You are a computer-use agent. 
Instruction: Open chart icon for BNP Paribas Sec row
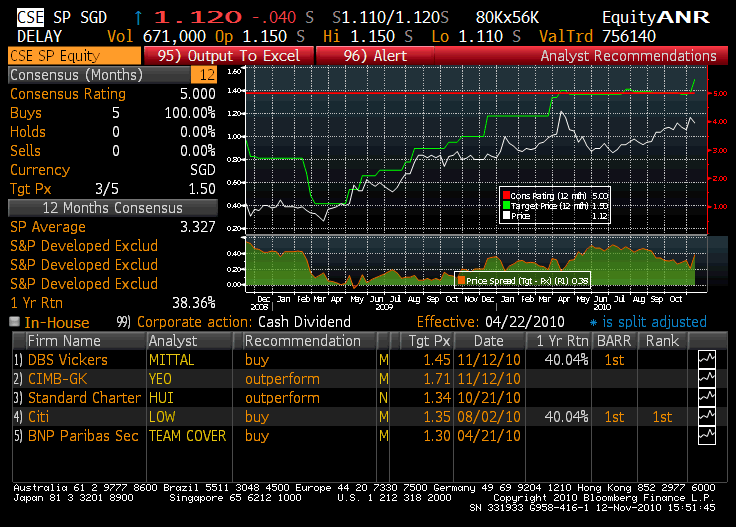click(x=706, y=435)
